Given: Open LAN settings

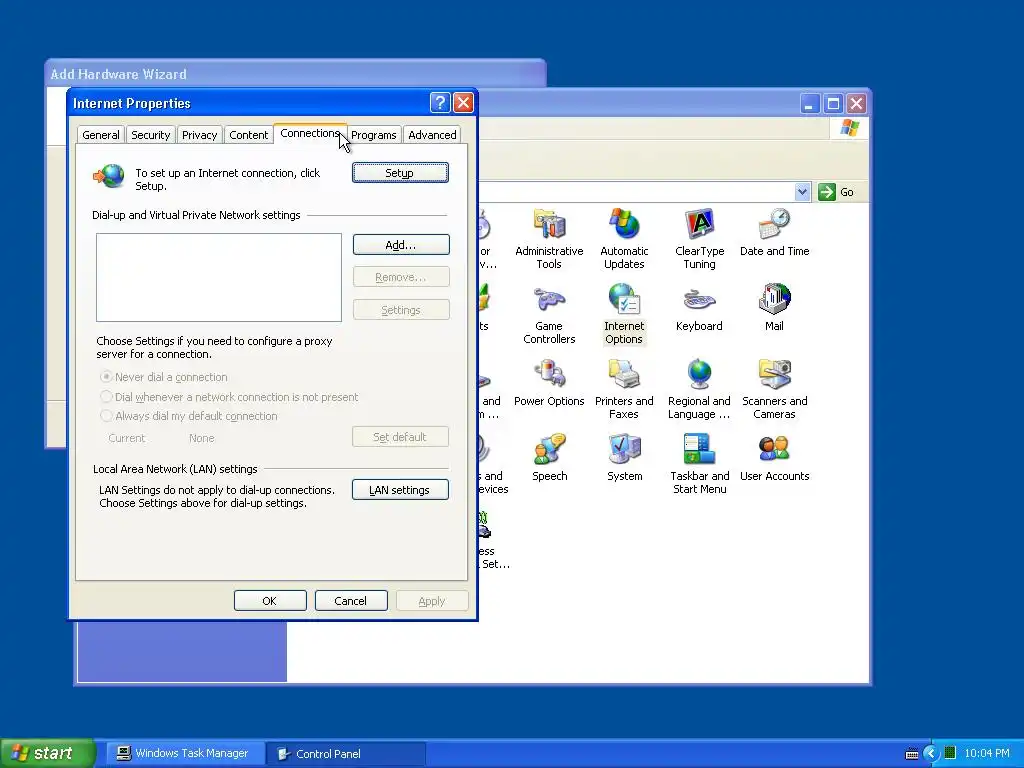Looking at the screenshot, I should (400, 490).
